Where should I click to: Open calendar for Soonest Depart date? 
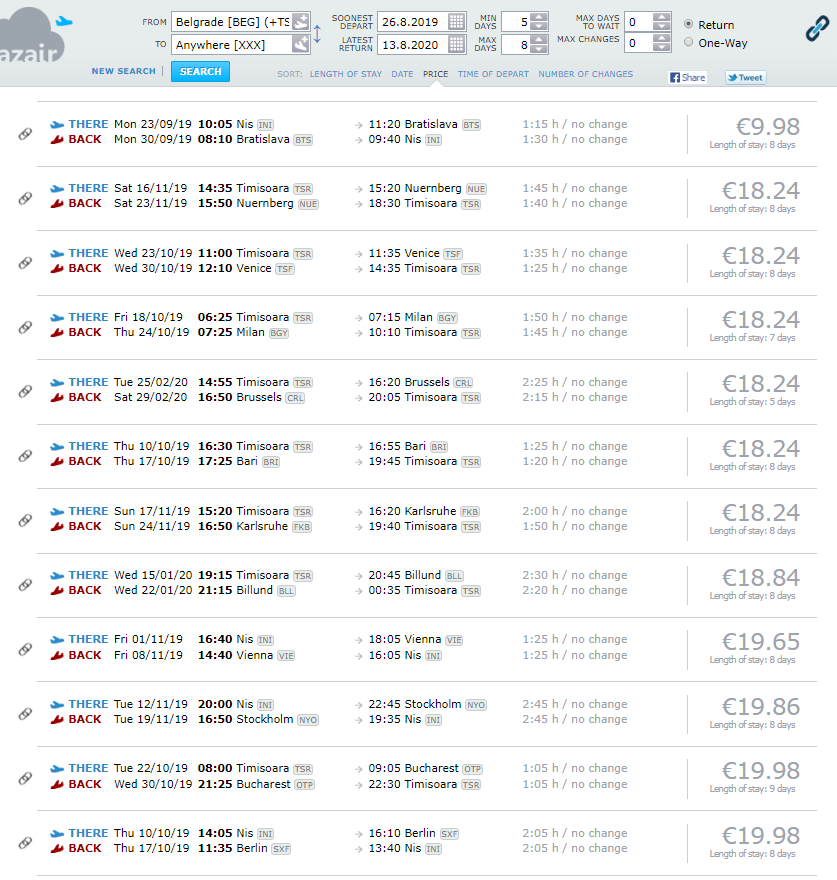point(456,22)
